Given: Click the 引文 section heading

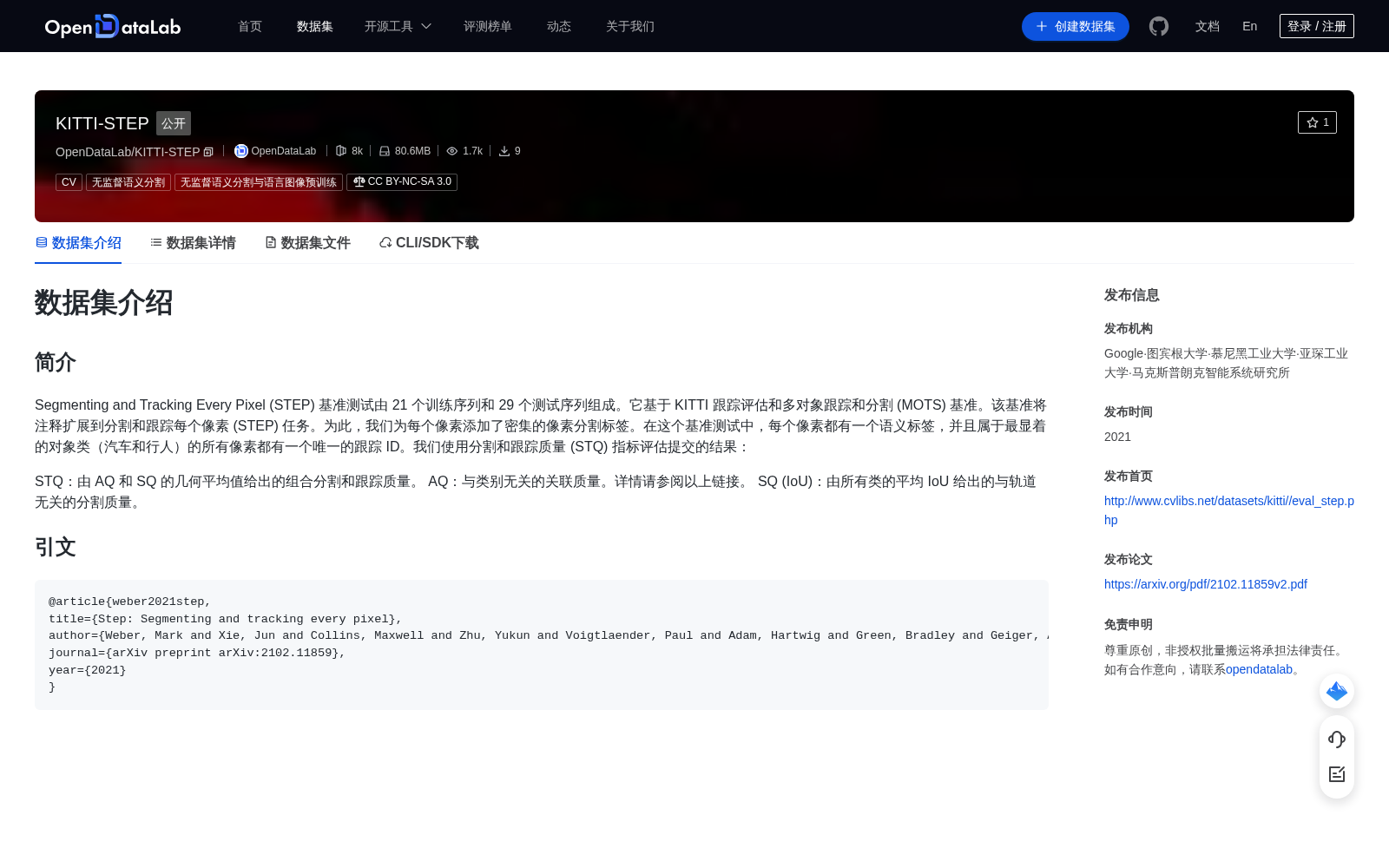Looking at the screenshot, I should pyautogui.click(x=56, y=547).
